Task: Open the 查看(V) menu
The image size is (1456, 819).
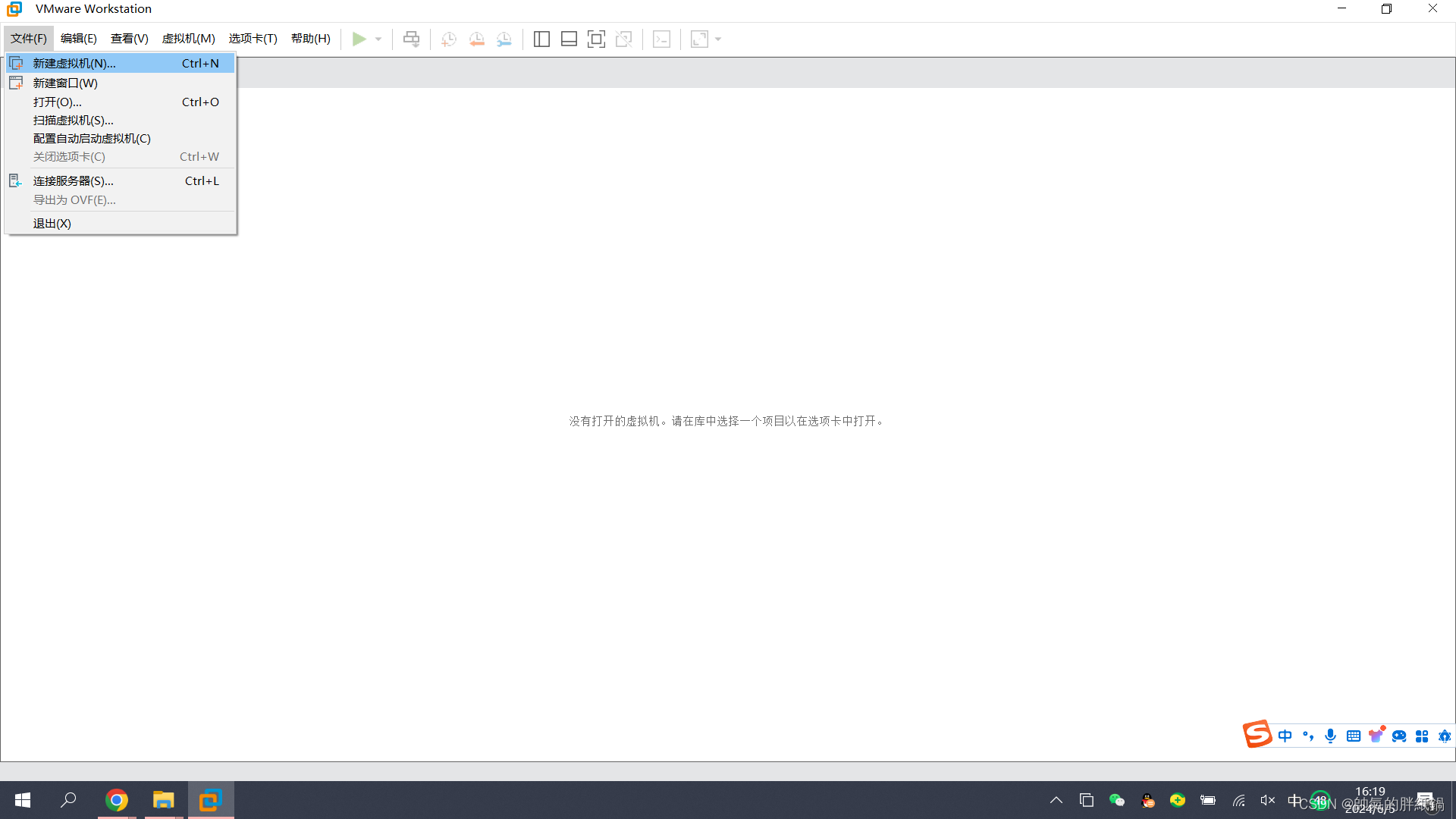Action: 130,39
